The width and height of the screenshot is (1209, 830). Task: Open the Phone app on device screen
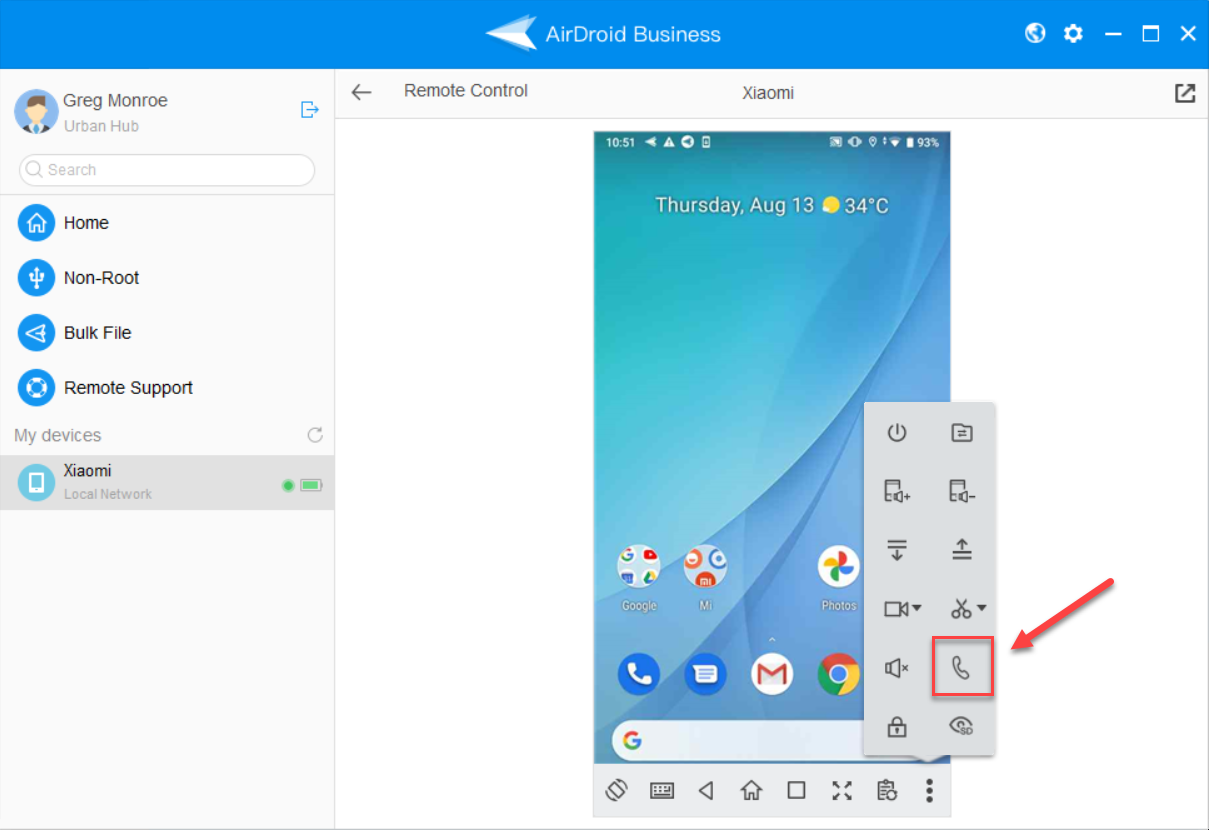pos(638,674)
